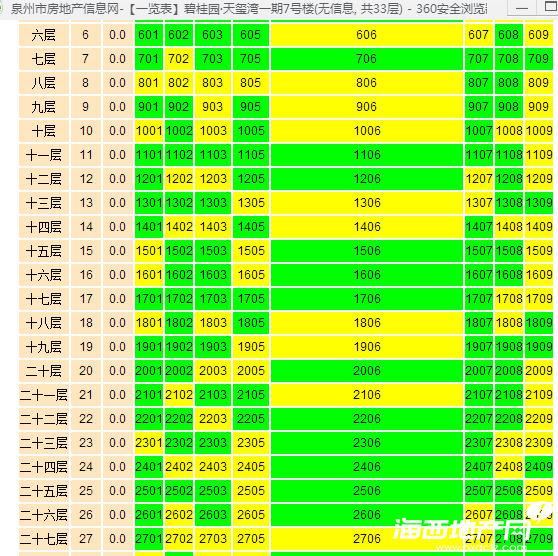Screen dimensions: 558x556
Task: Click the 二十四层 floor row header
Action: pyautogui.click(x=44, y=467)
